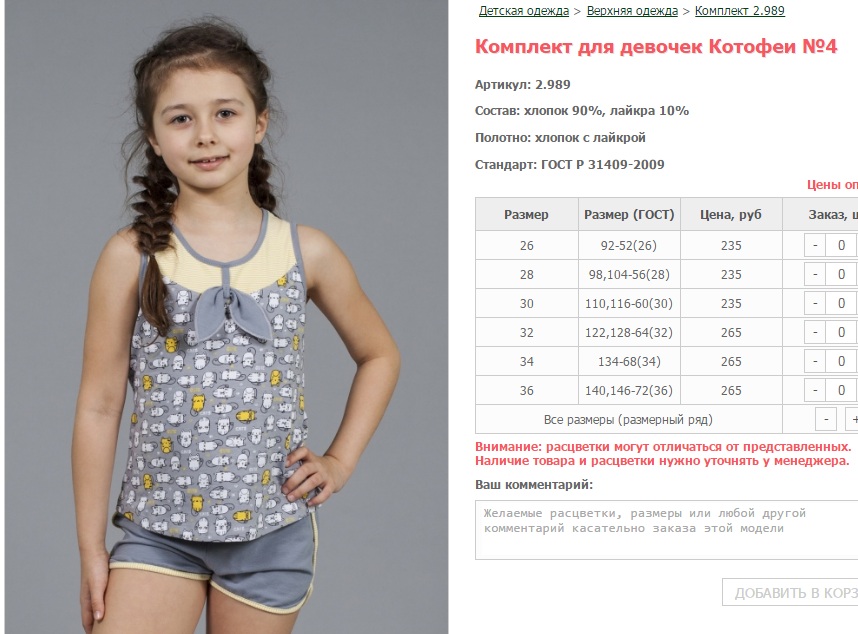The image size is (858, 634).
Task: Select the quantity field for size 32
Action: pyautogui.click(x=842, y=332)
